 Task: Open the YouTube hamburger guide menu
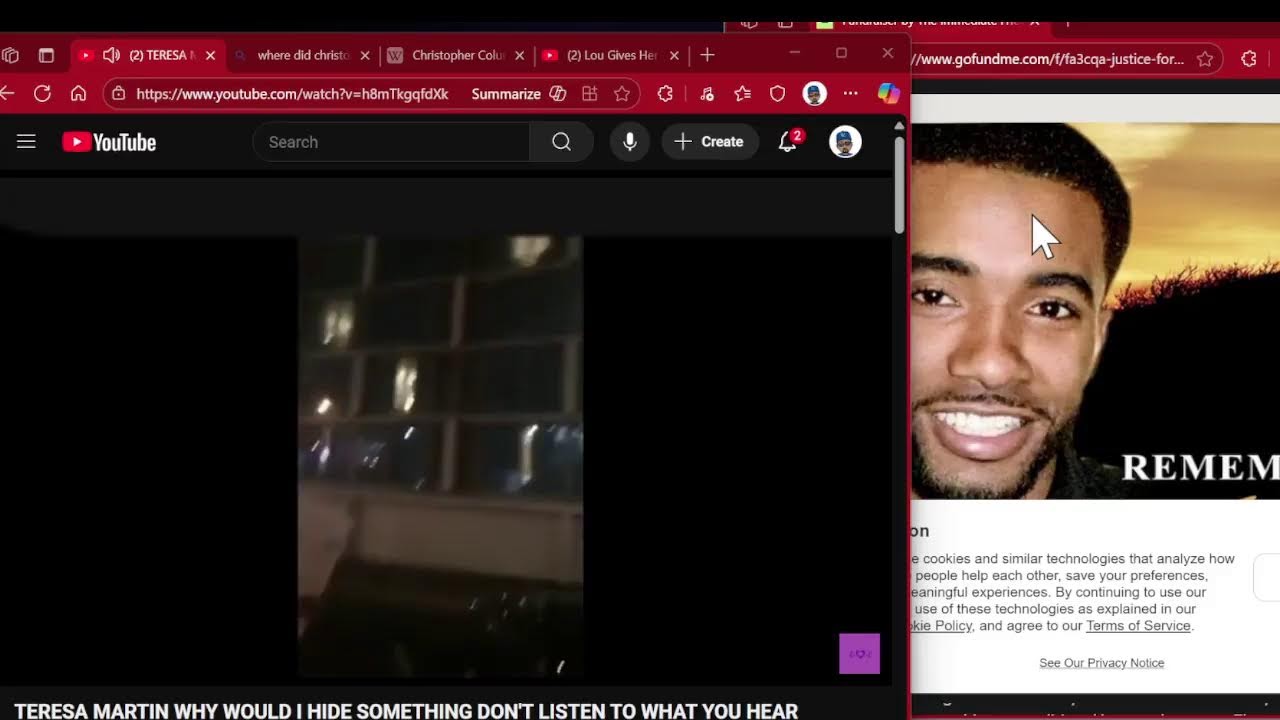[26, 142]
